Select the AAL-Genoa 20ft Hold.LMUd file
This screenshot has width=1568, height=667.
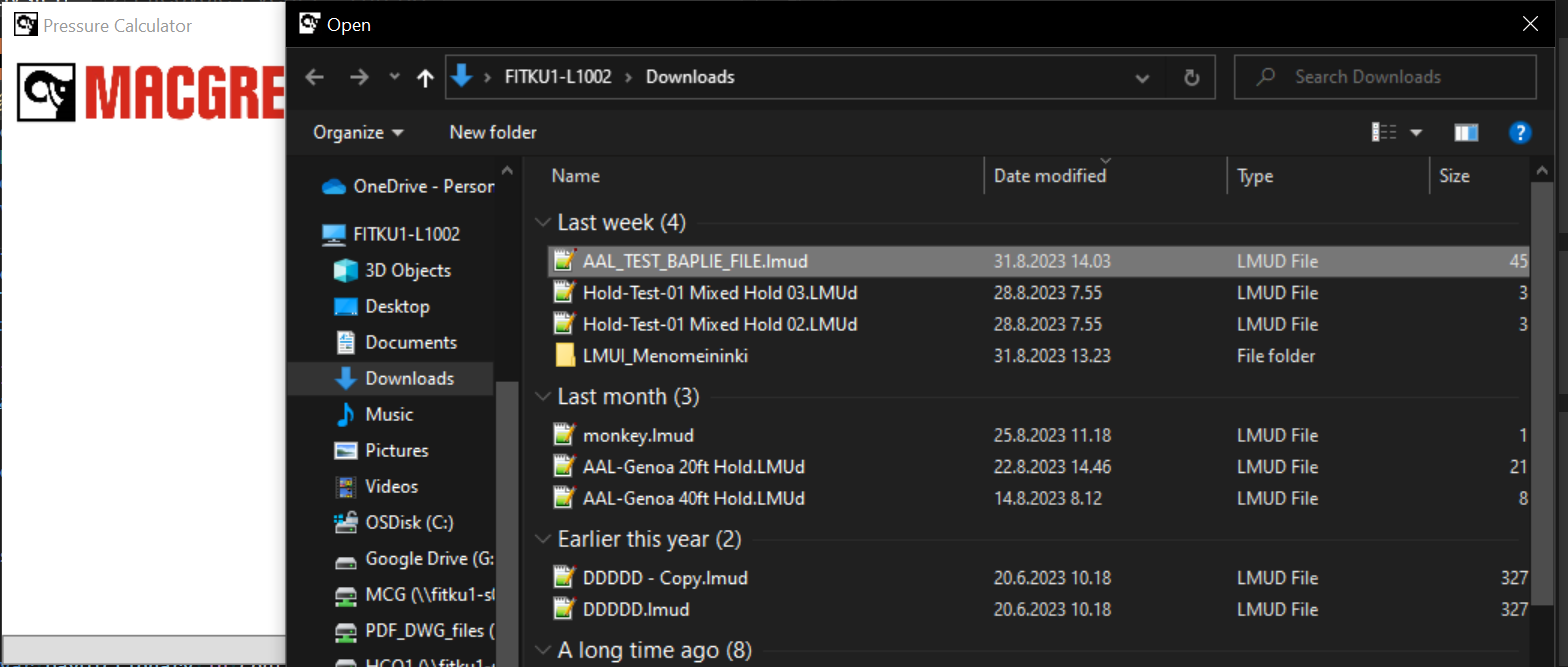693,467
